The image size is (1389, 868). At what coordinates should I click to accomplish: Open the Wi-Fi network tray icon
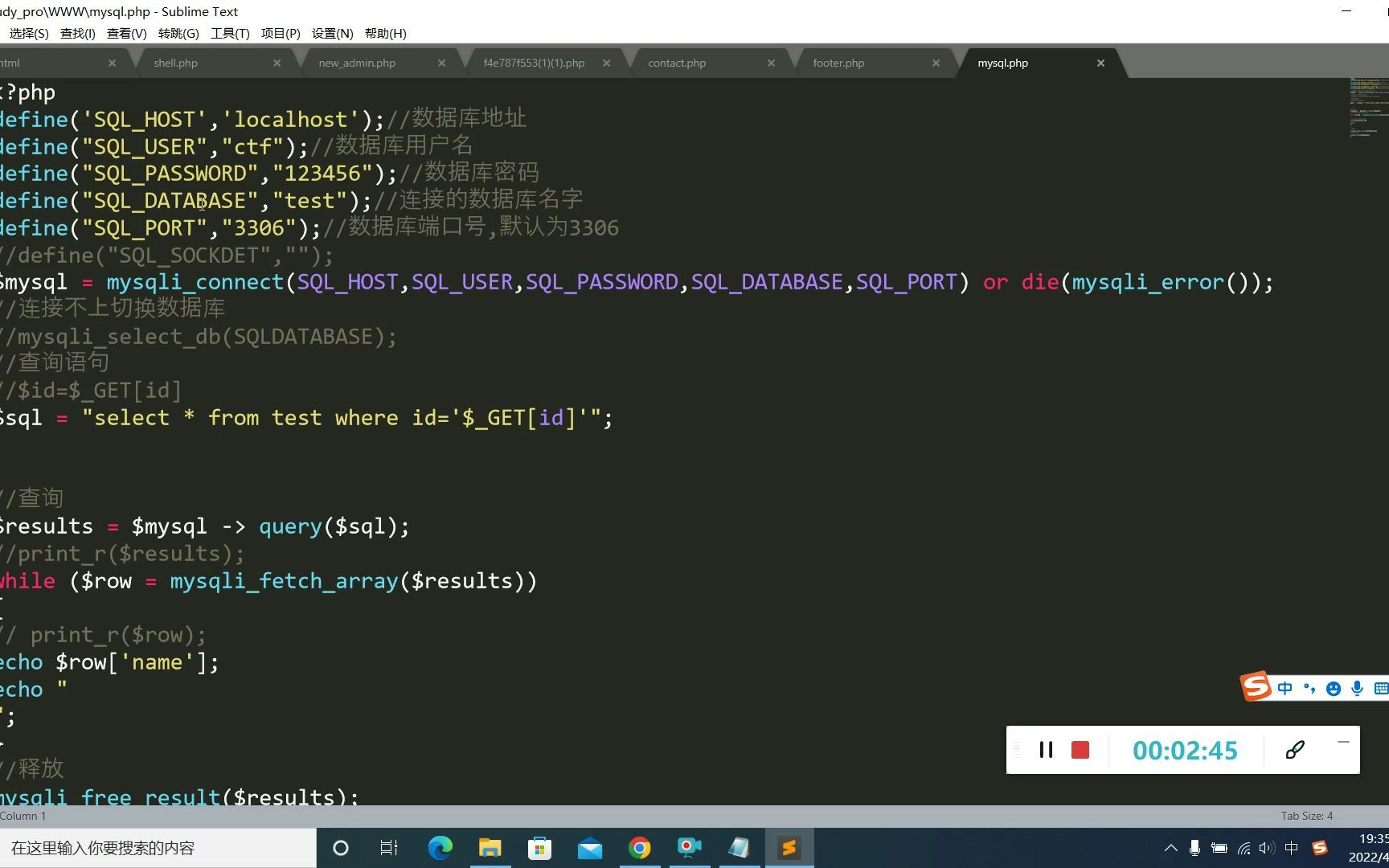pos(1244,848)
